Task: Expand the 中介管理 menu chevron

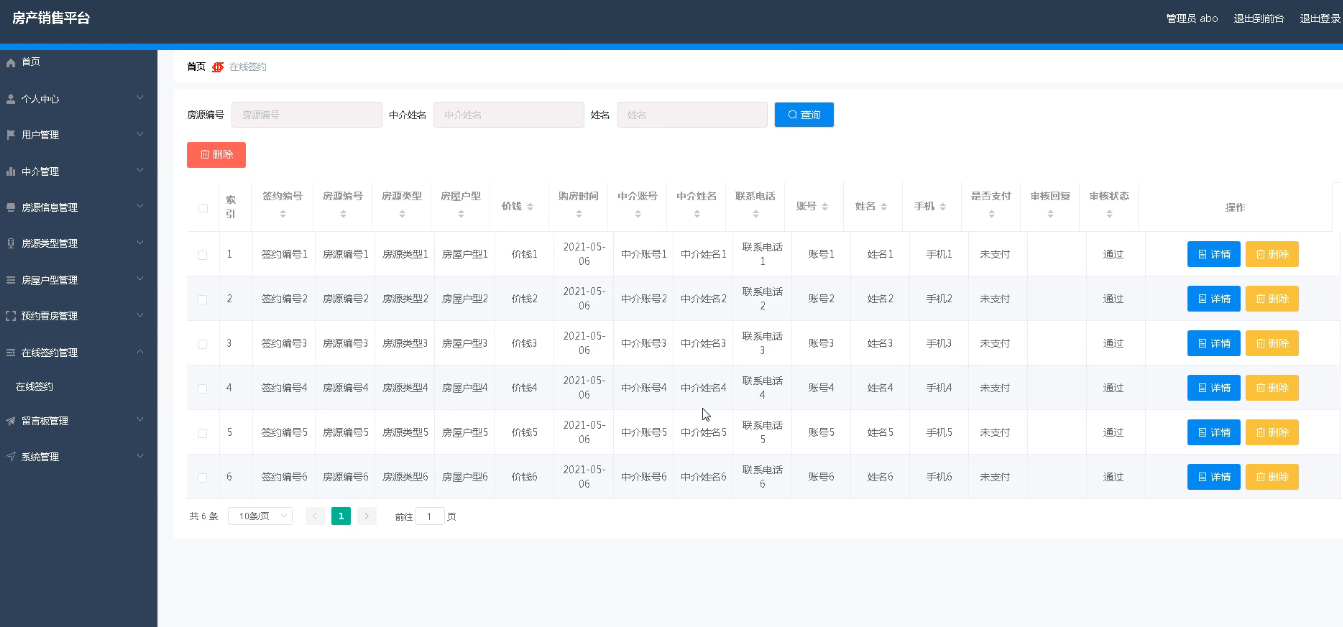Action: tap(140, 170)
